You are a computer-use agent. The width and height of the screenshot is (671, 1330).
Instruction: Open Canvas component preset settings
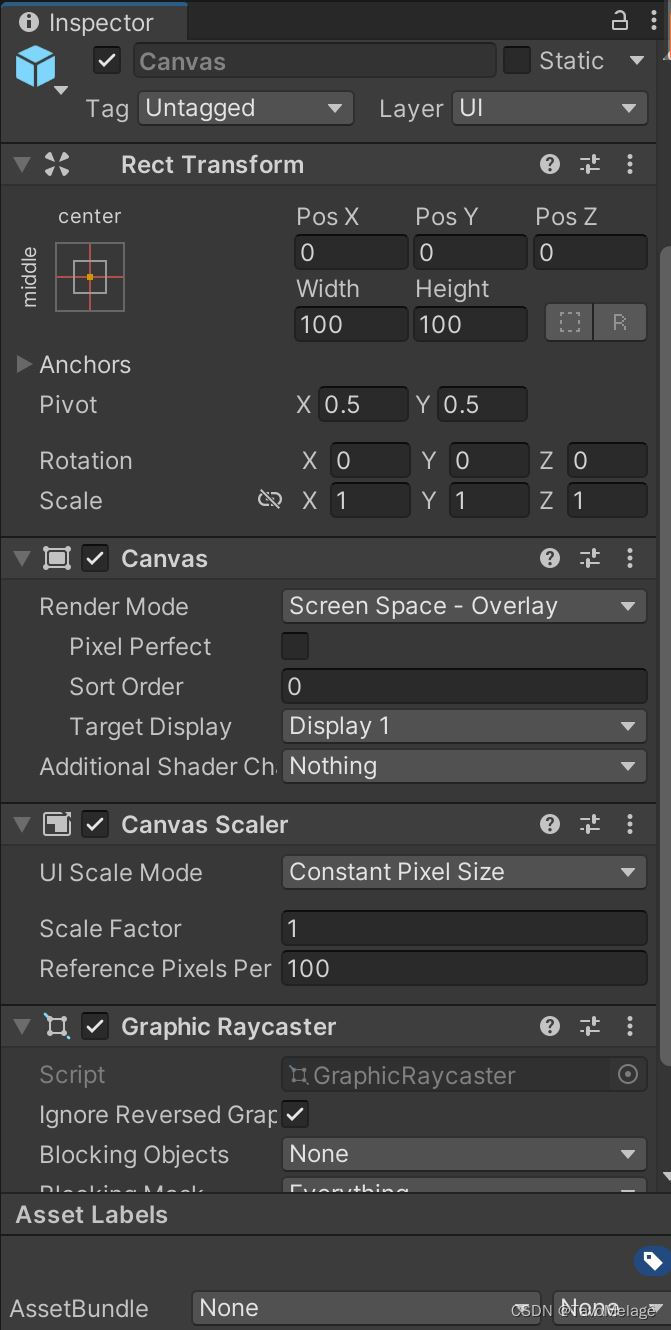pyautogui.click(x=590, y=558)
